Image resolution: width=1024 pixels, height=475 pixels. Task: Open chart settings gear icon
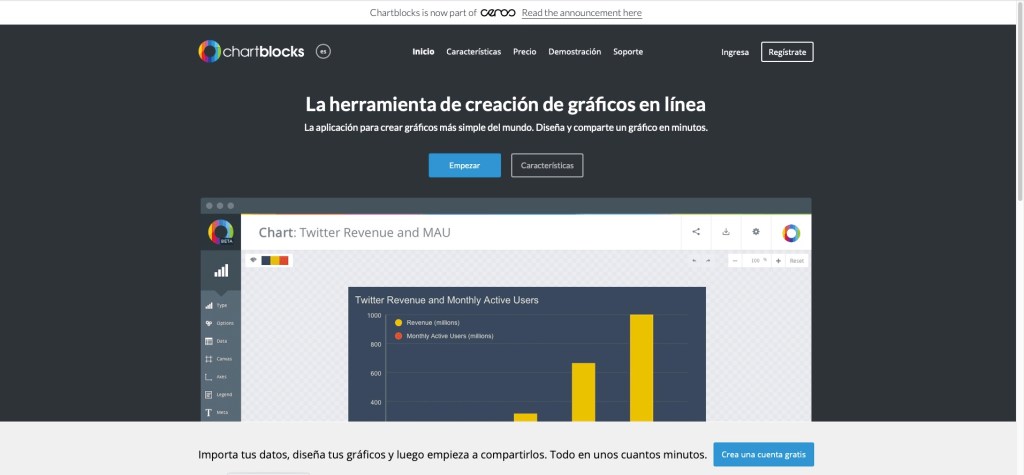tap(756, 232)
